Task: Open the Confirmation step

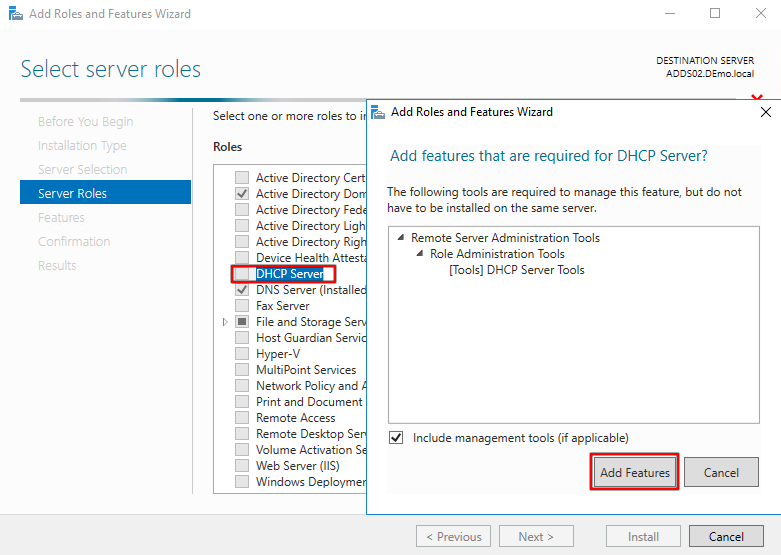Action: pyautogui.click(x=74, y=242)
